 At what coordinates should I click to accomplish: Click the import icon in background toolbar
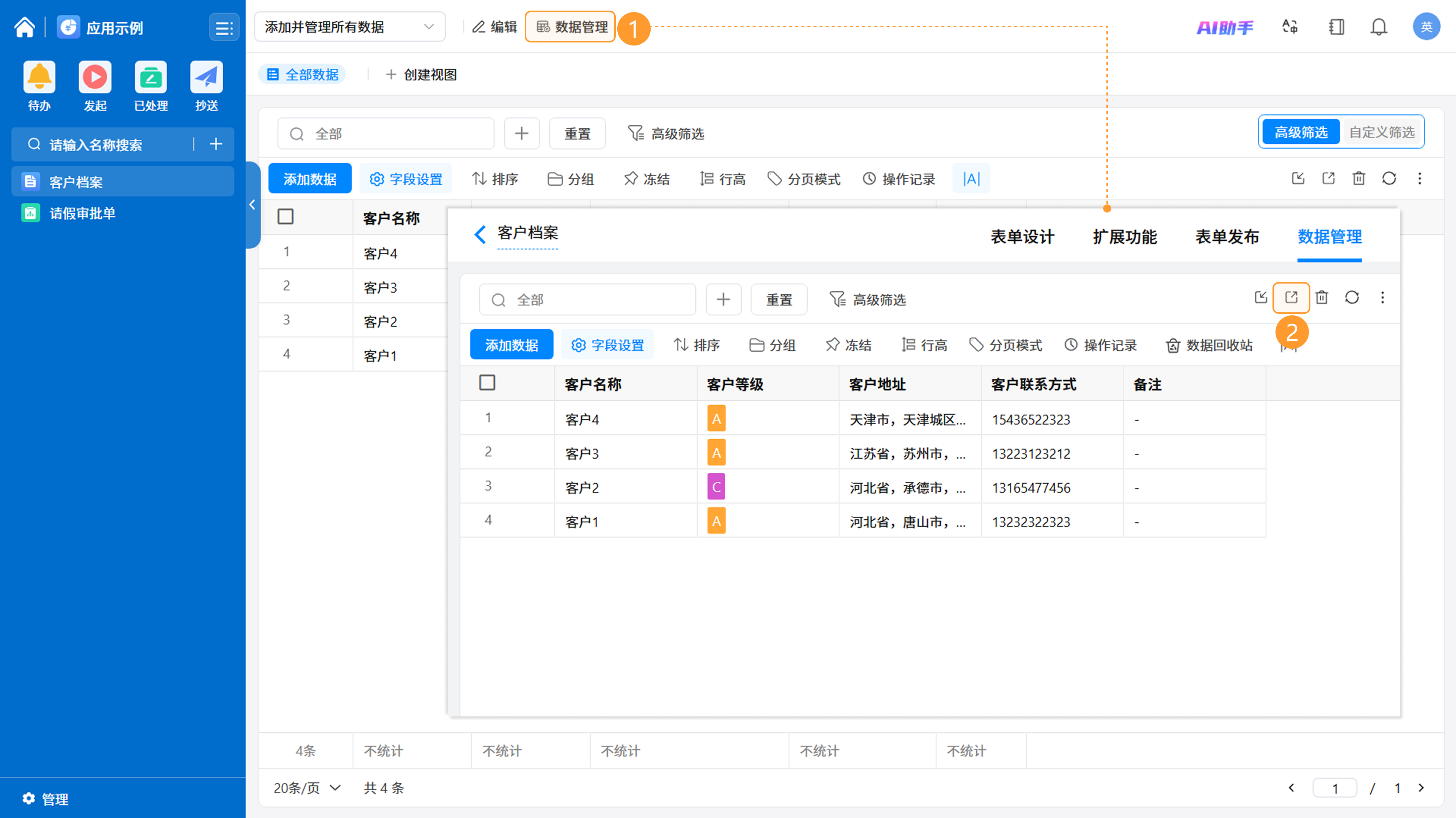(x=1298, y=179)
